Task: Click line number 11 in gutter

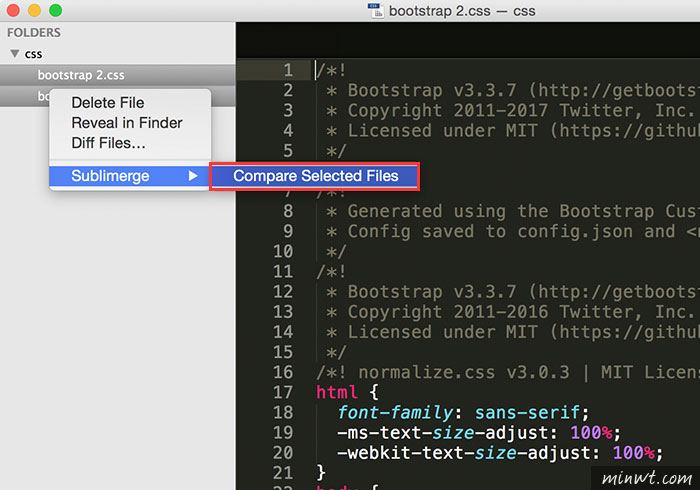Action: pos(283,271)
